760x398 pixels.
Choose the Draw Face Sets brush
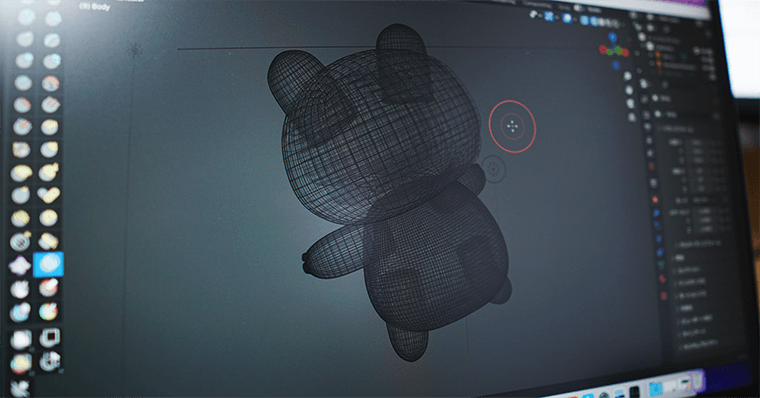[48, 288]
